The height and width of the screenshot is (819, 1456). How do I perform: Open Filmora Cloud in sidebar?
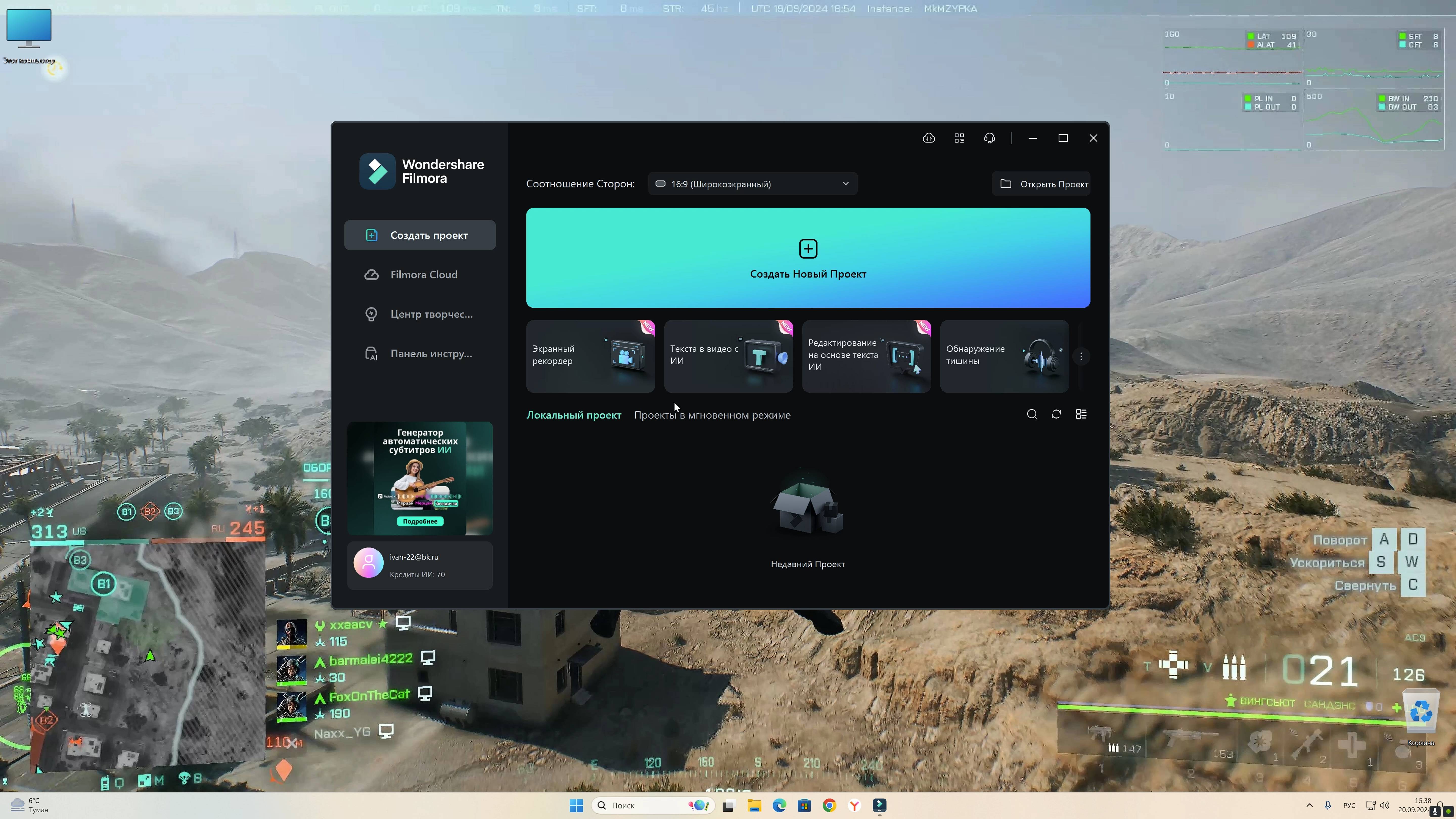coord(423,275)
